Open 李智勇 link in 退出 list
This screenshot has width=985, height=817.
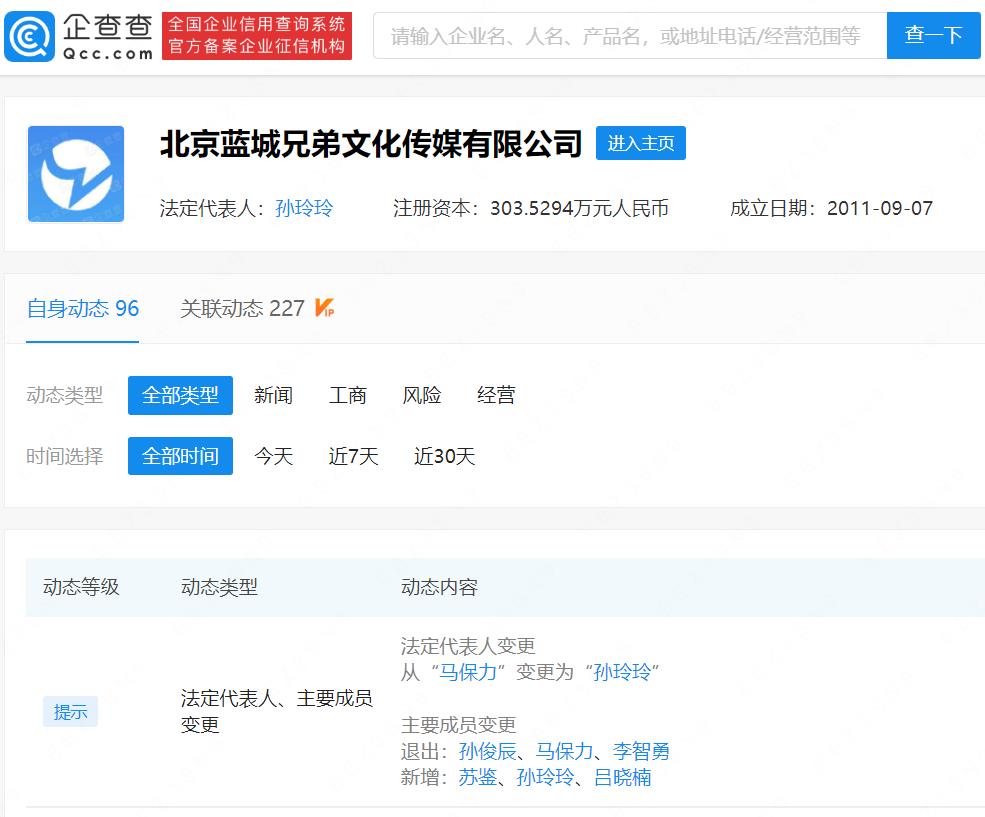(x=641, y=751)
